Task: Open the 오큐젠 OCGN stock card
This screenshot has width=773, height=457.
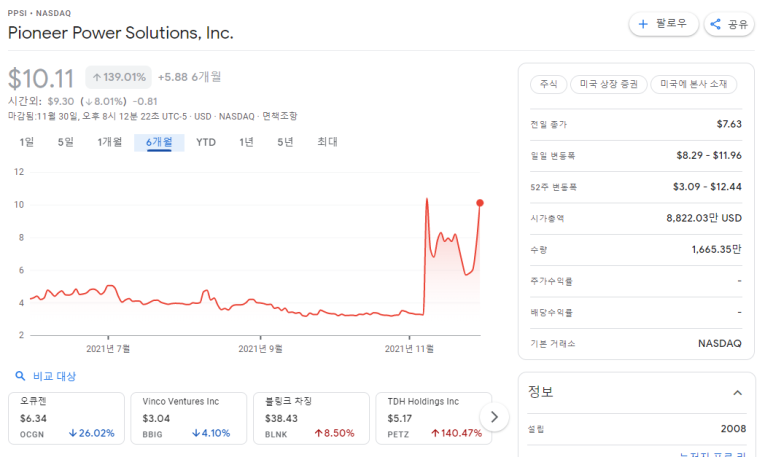Action: coord(66,418)
